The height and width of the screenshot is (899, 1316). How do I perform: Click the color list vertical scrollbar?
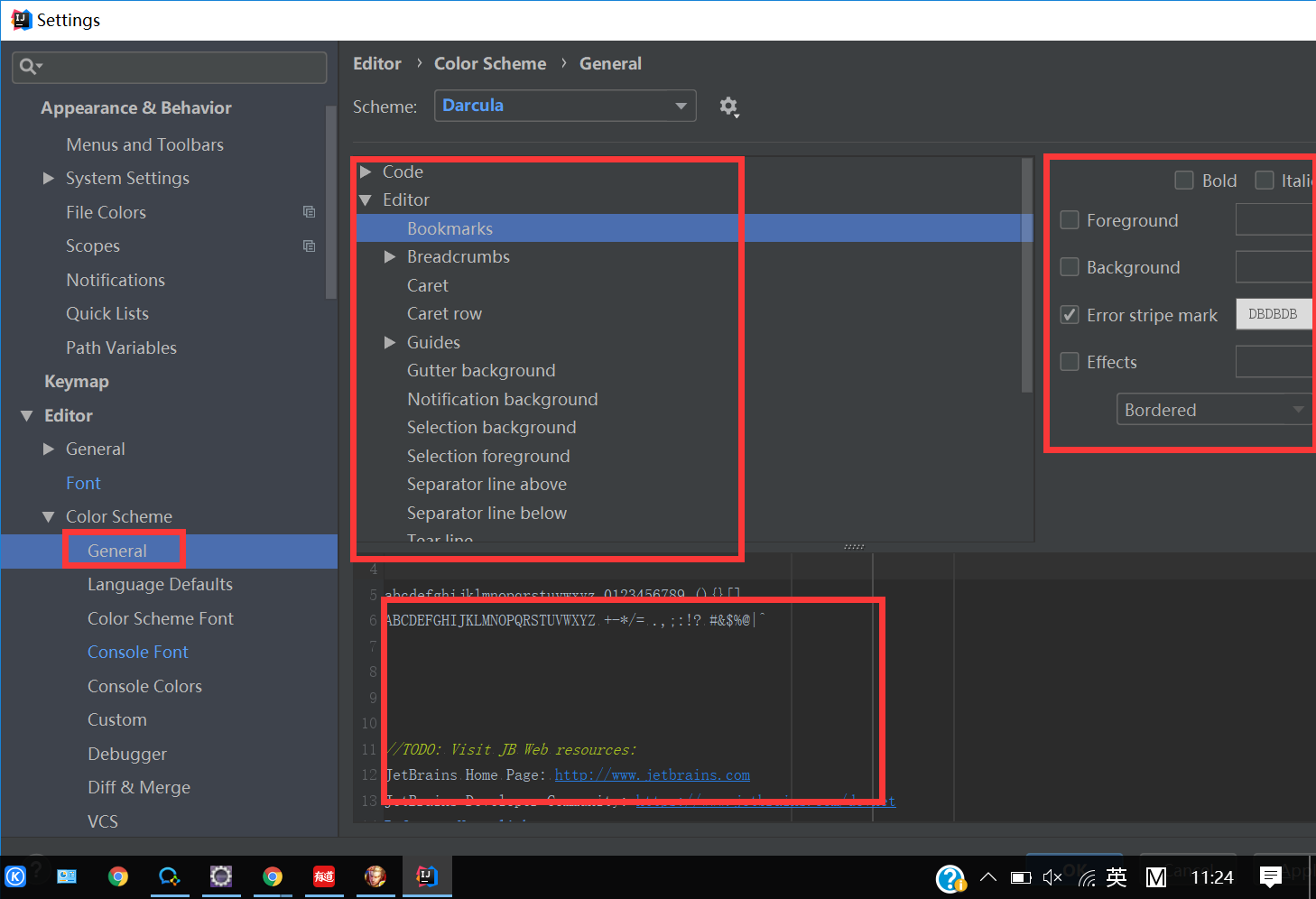coord(1026,275)
